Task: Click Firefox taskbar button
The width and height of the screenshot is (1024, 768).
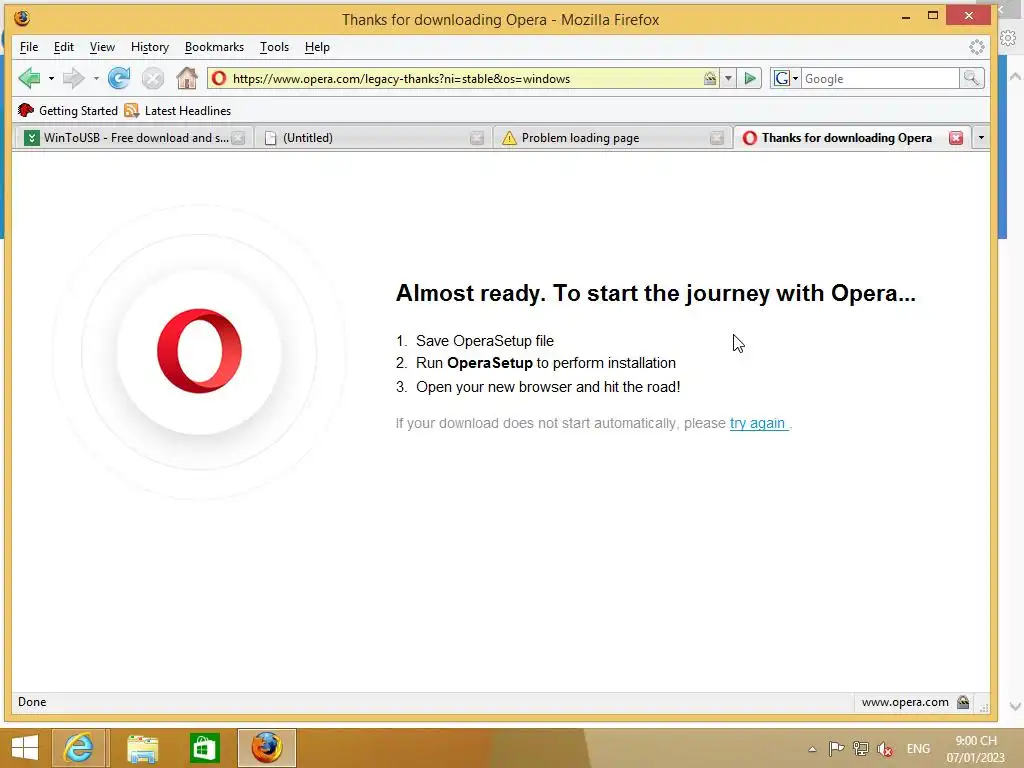Action: tap(266, 748)
